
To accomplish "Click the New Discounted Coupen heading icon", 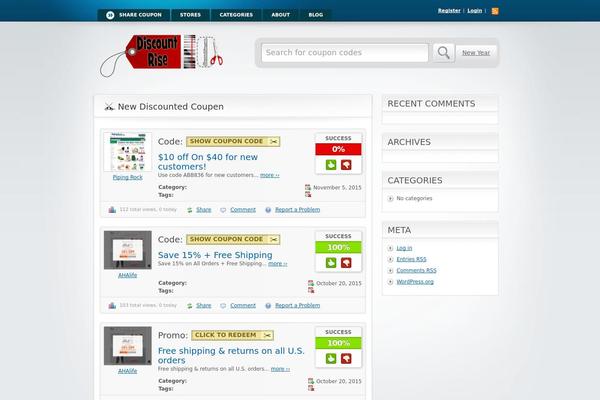I will click(x=109, y=107).
